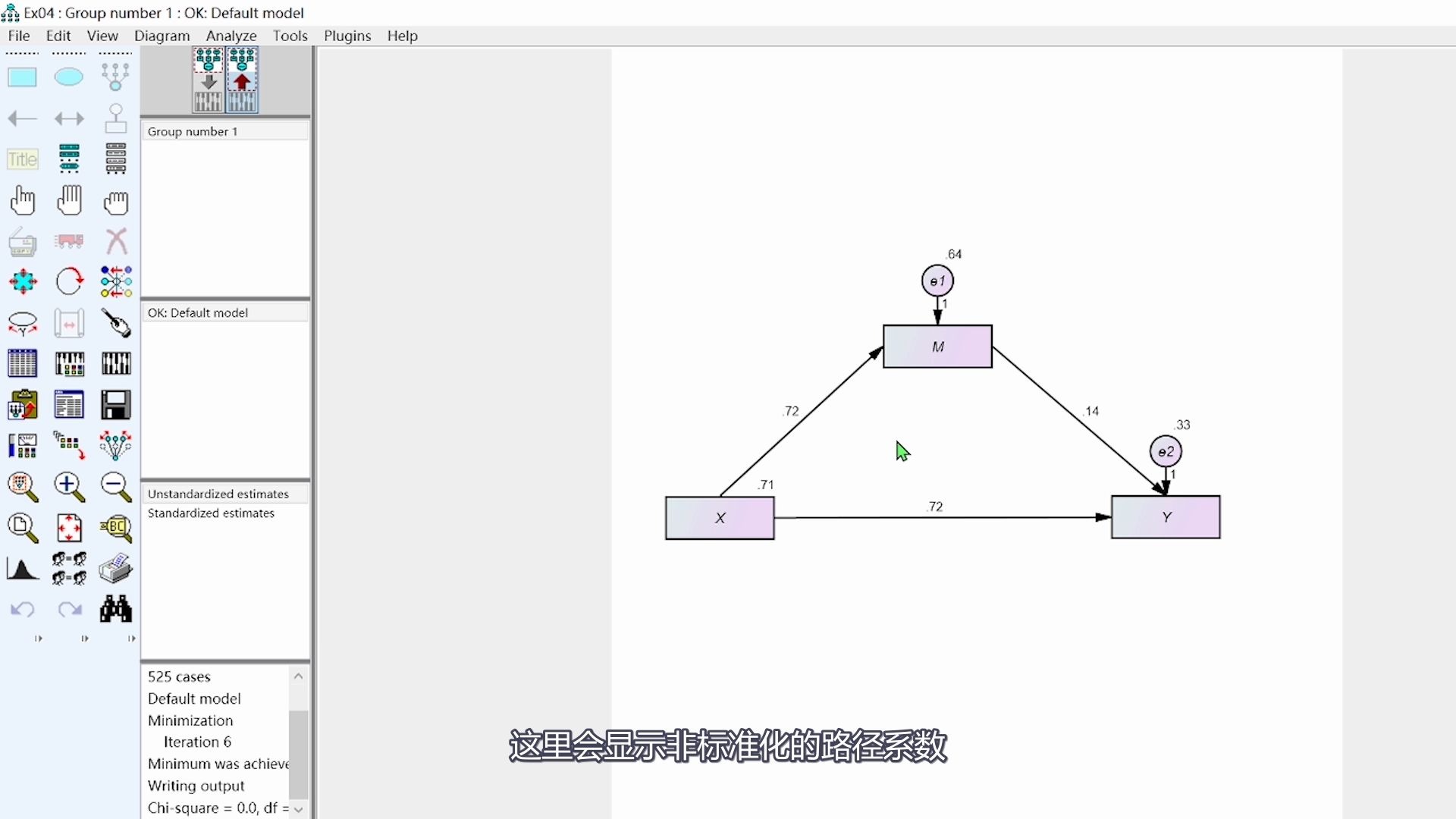Open the Plugins menu
Viewport: 1456px width, 819px height.
click(x=347, y=36)
